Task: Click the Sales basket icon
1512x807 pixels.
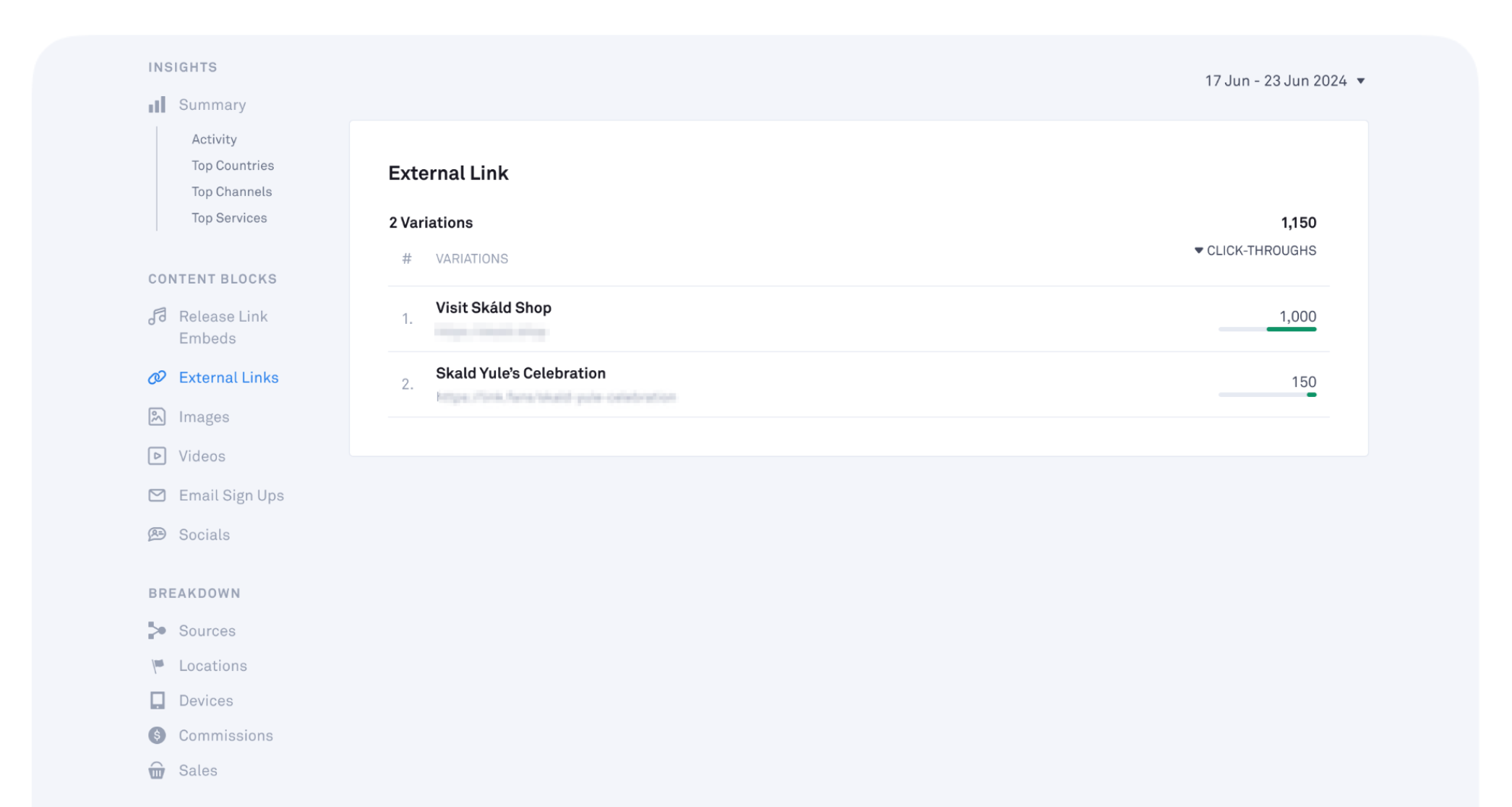Action: click(x=157, y=771)
